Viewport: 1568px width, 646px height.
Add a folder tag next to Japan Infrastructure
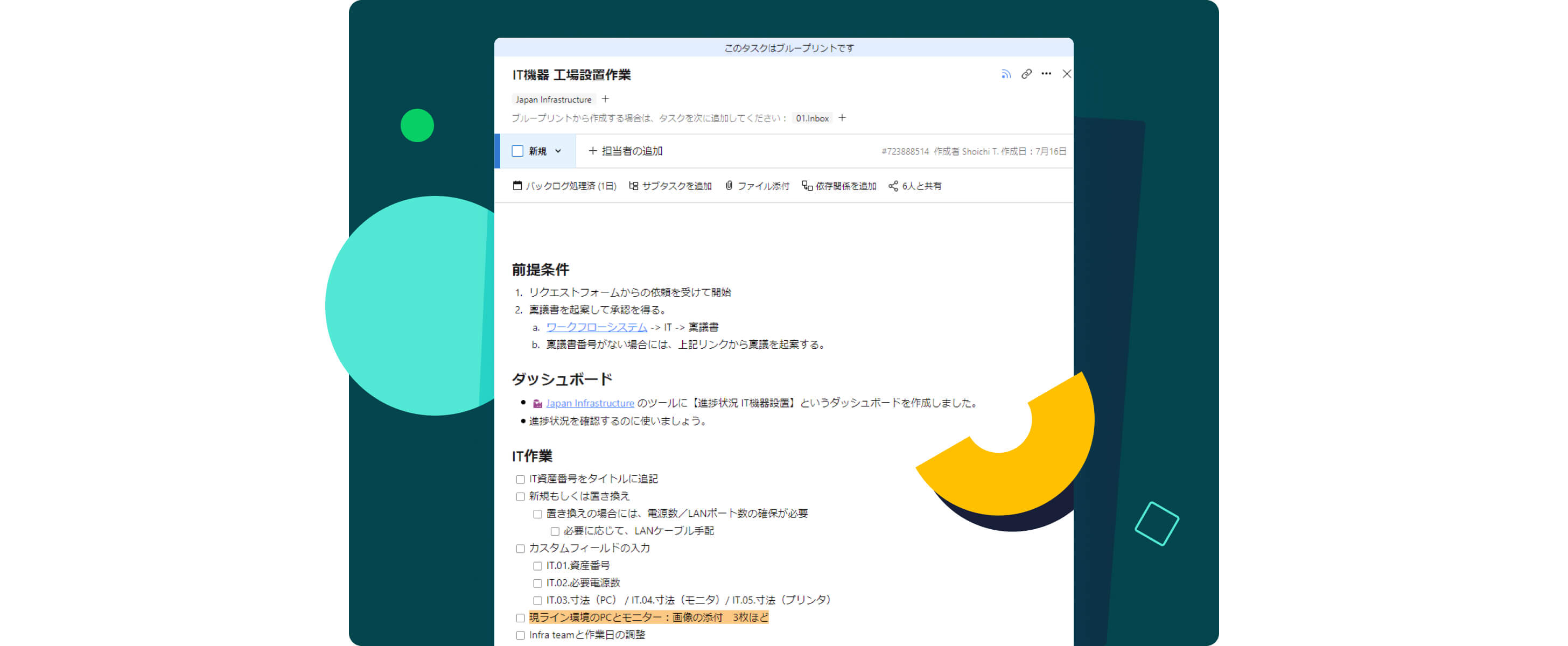point(605,99)
